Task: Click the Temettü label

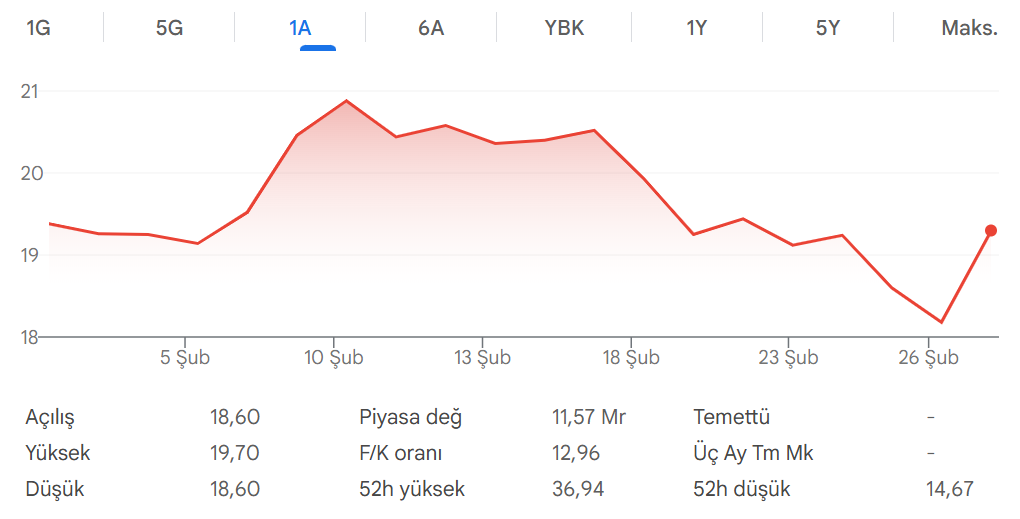Action: (731, 418)
